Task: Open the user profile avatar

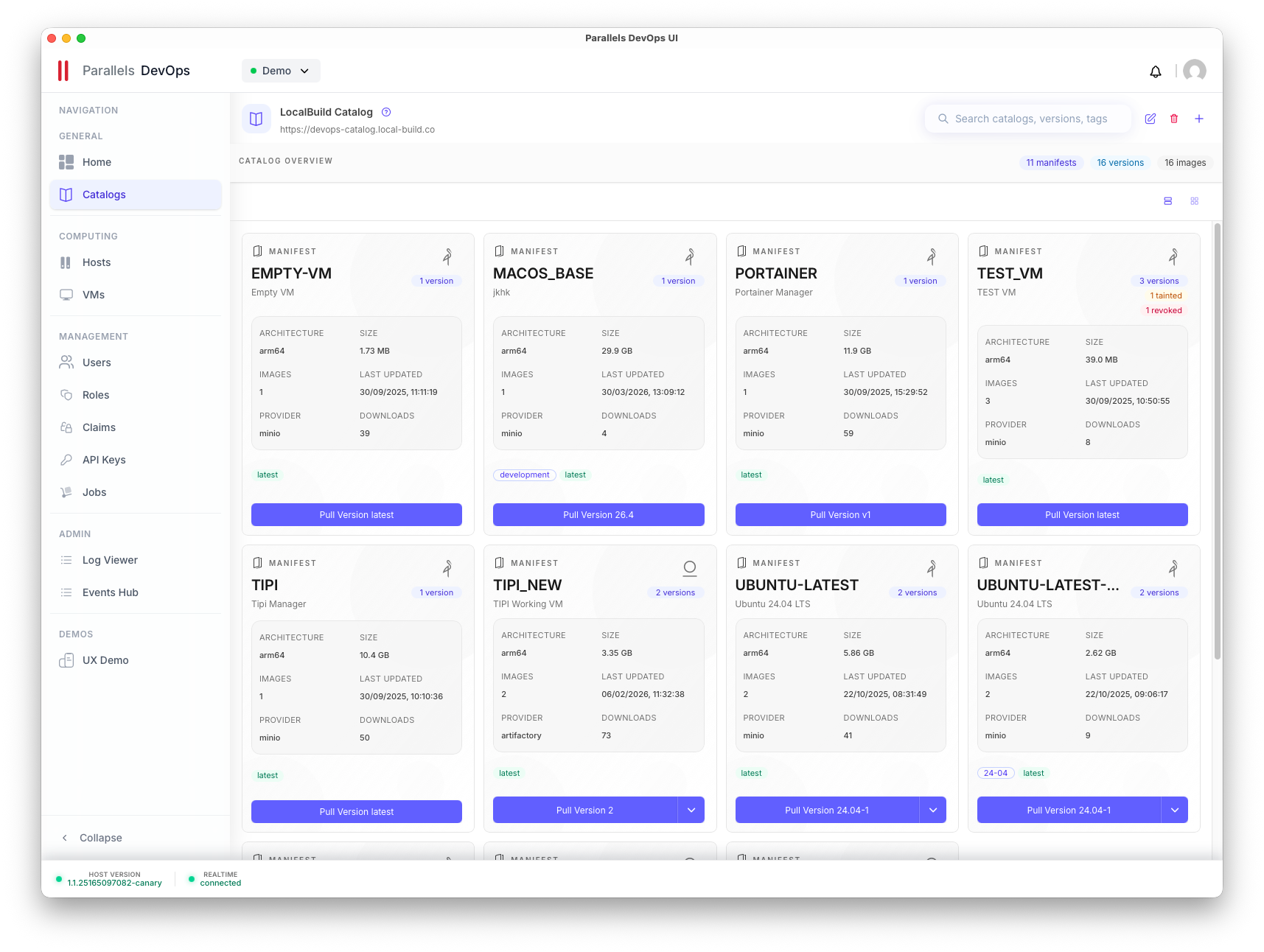Action: coord(1194,71)
